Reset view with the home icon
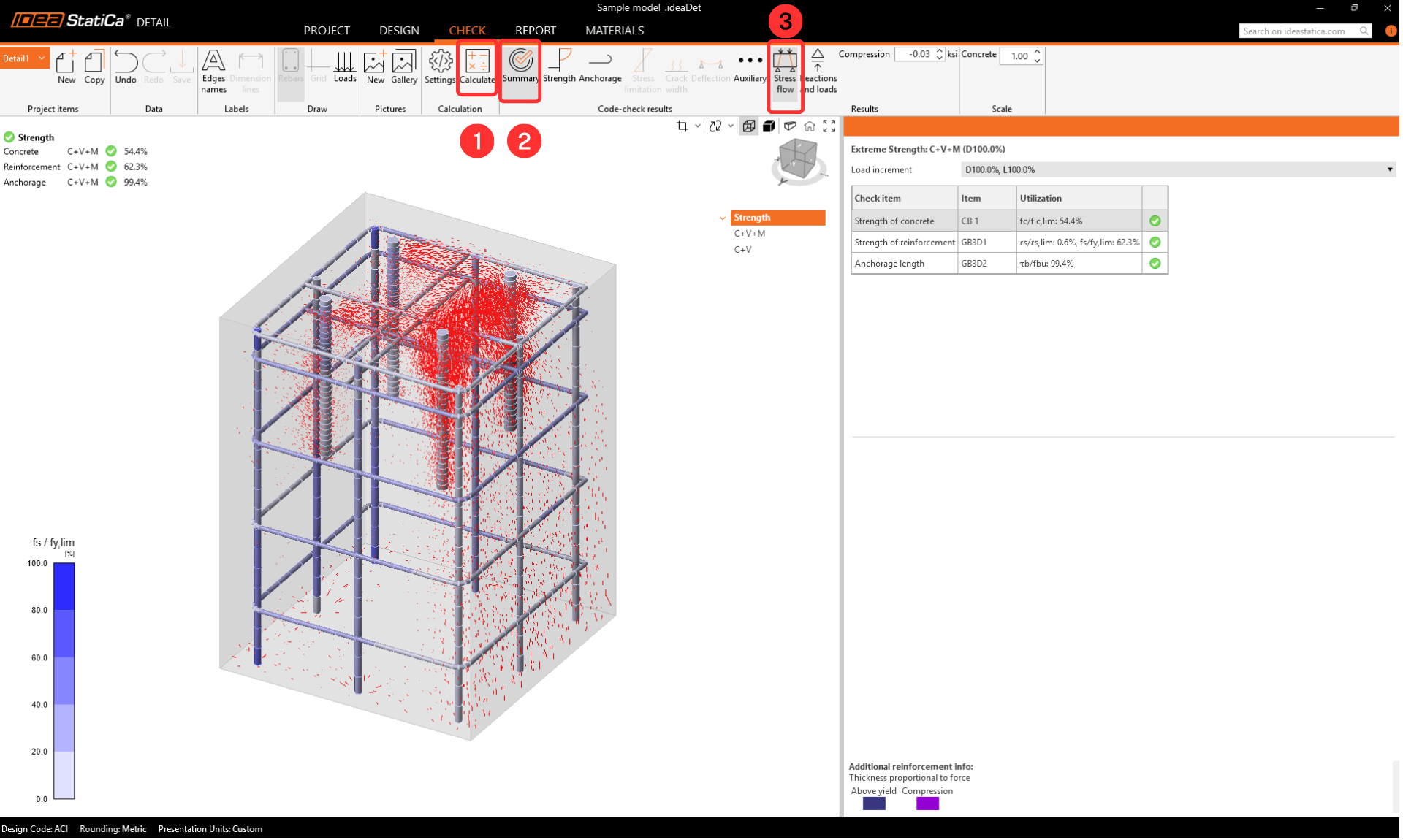This screenshot has width=1403, height=840. [810, 126]
